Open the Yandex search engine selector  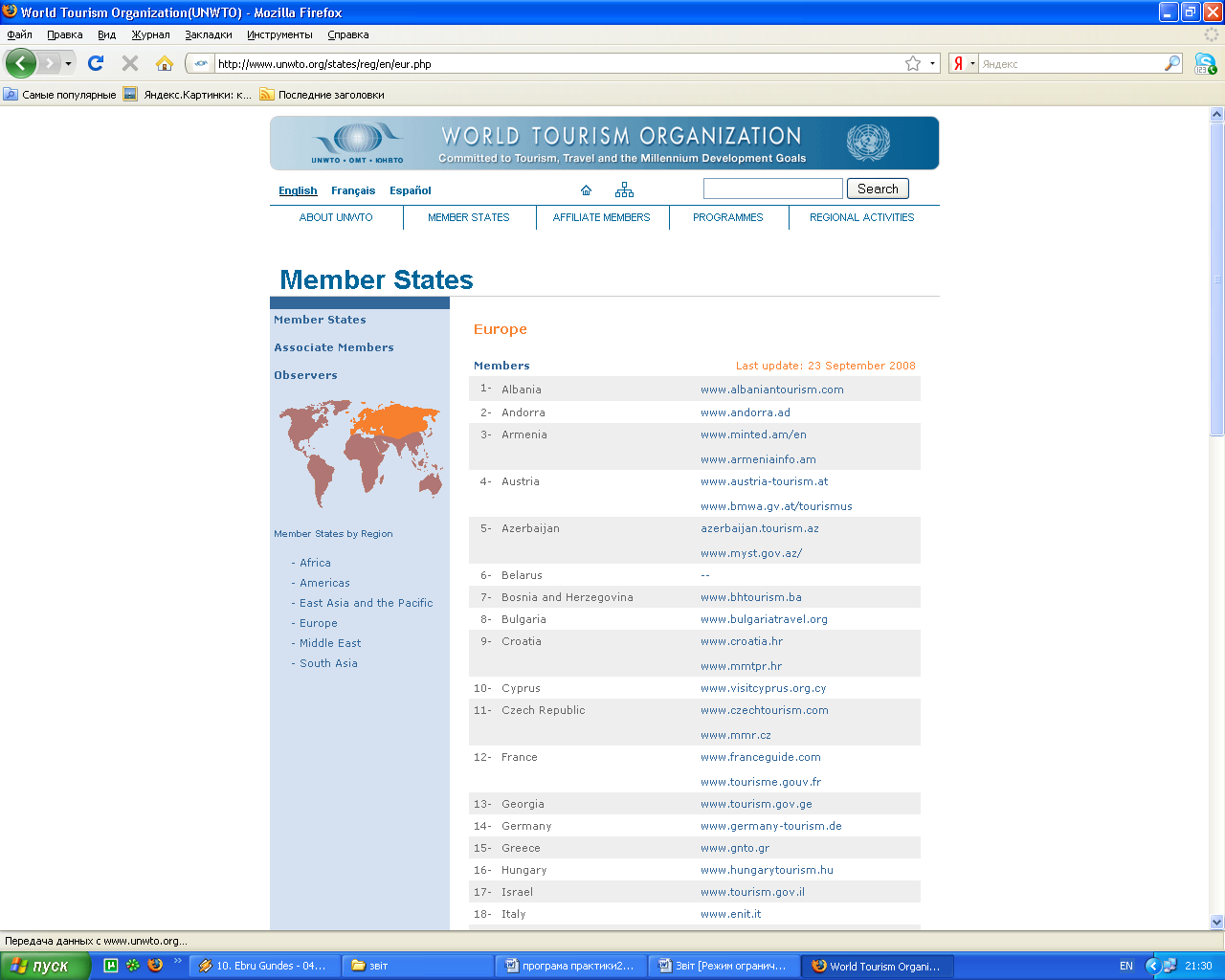tap(963, 64)
